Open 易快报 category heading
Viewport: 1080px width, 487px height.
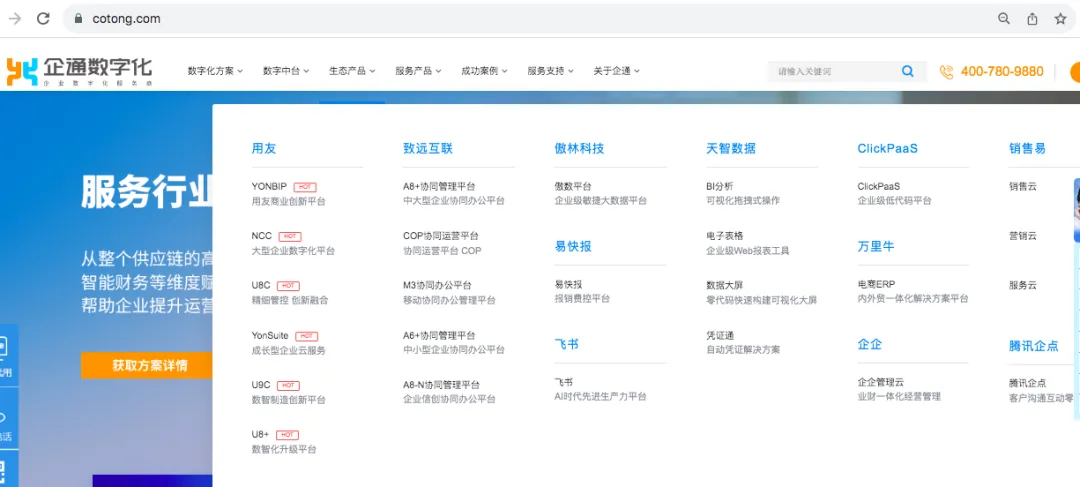coord(573,247)
